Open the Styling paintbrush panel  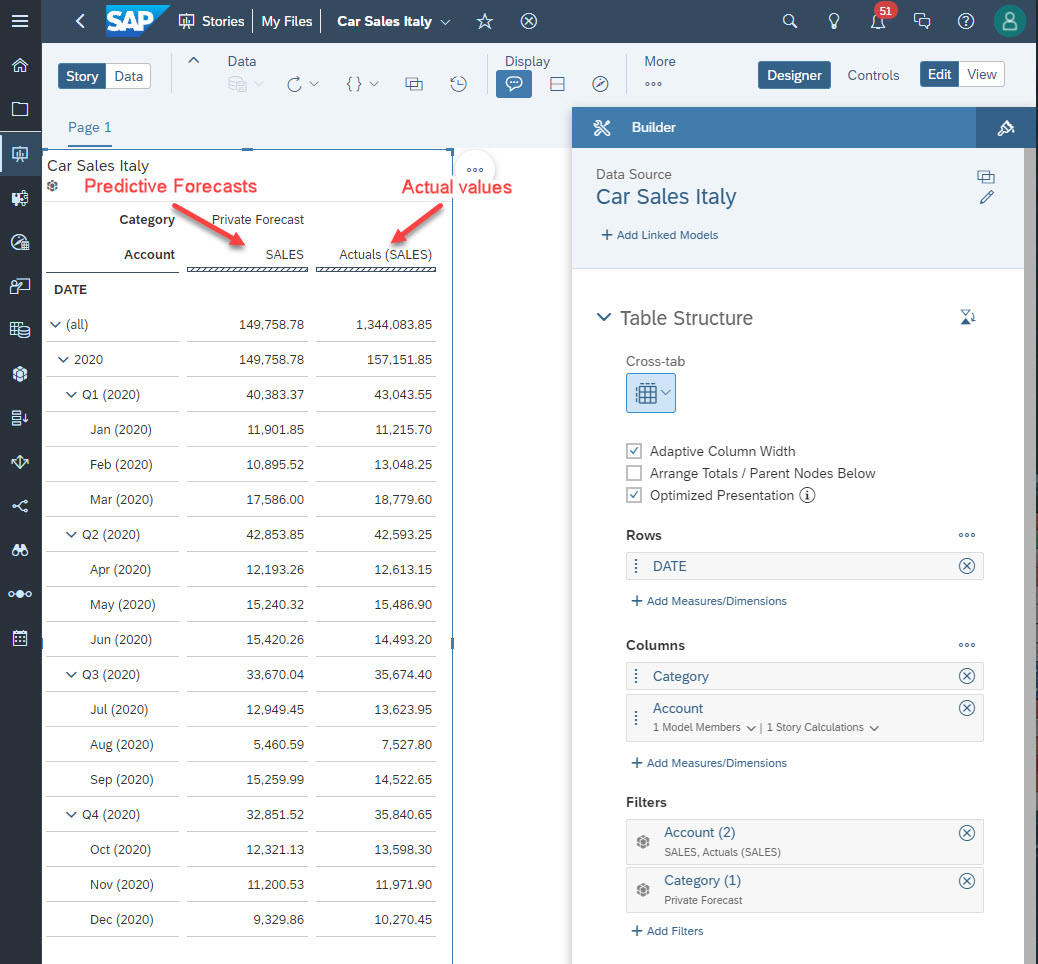tap(1006, 128)
